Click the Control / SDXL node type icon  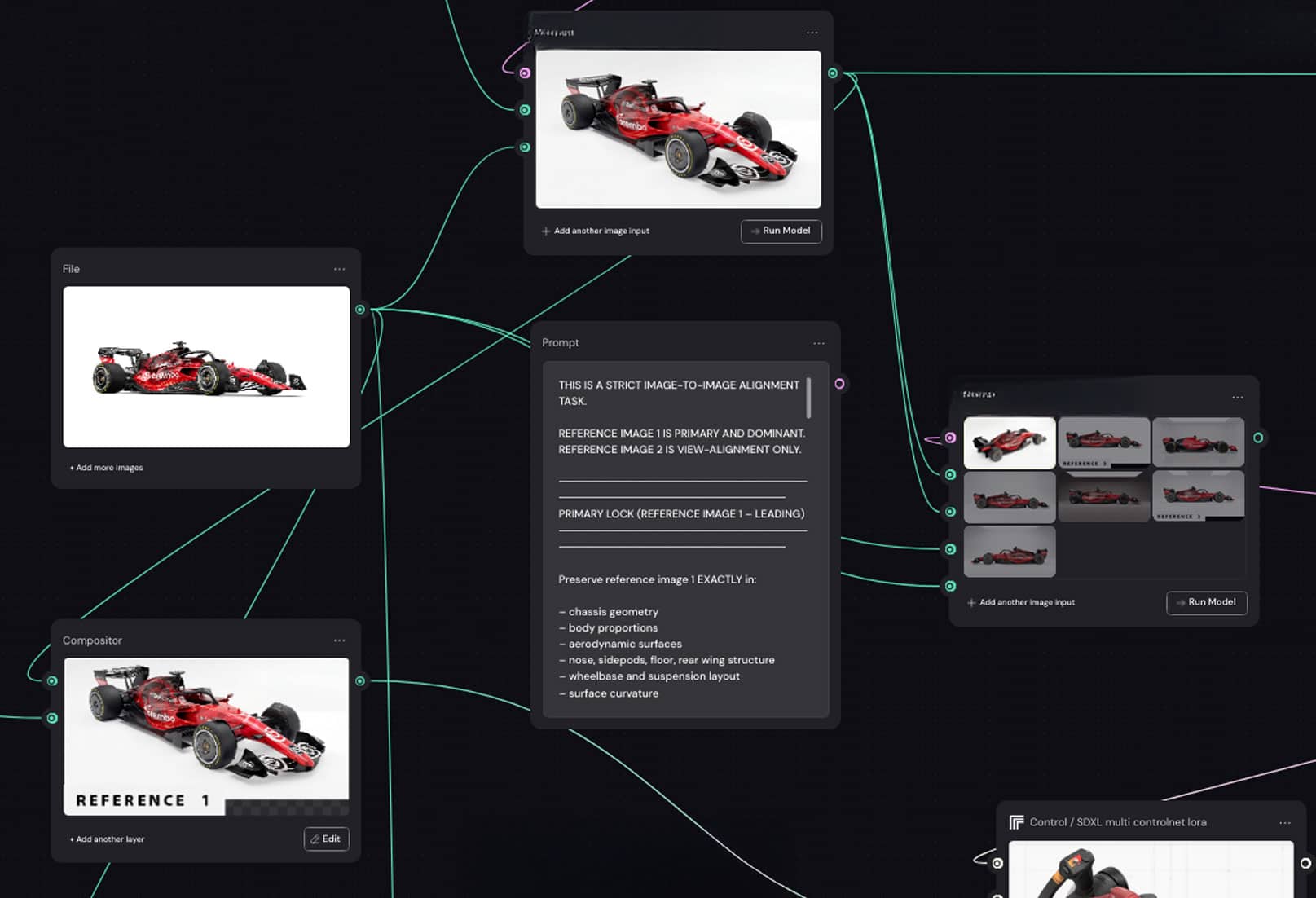pyautogui.click(x=1016, y=822)
